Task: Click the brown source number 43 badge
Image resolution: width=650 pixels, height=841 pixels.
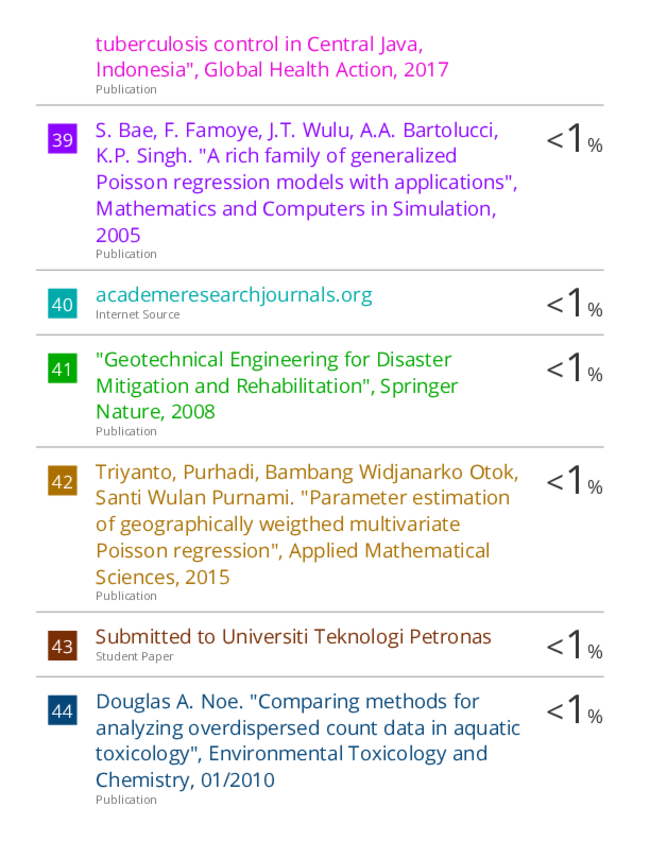Action: click(x=62, y=645)
